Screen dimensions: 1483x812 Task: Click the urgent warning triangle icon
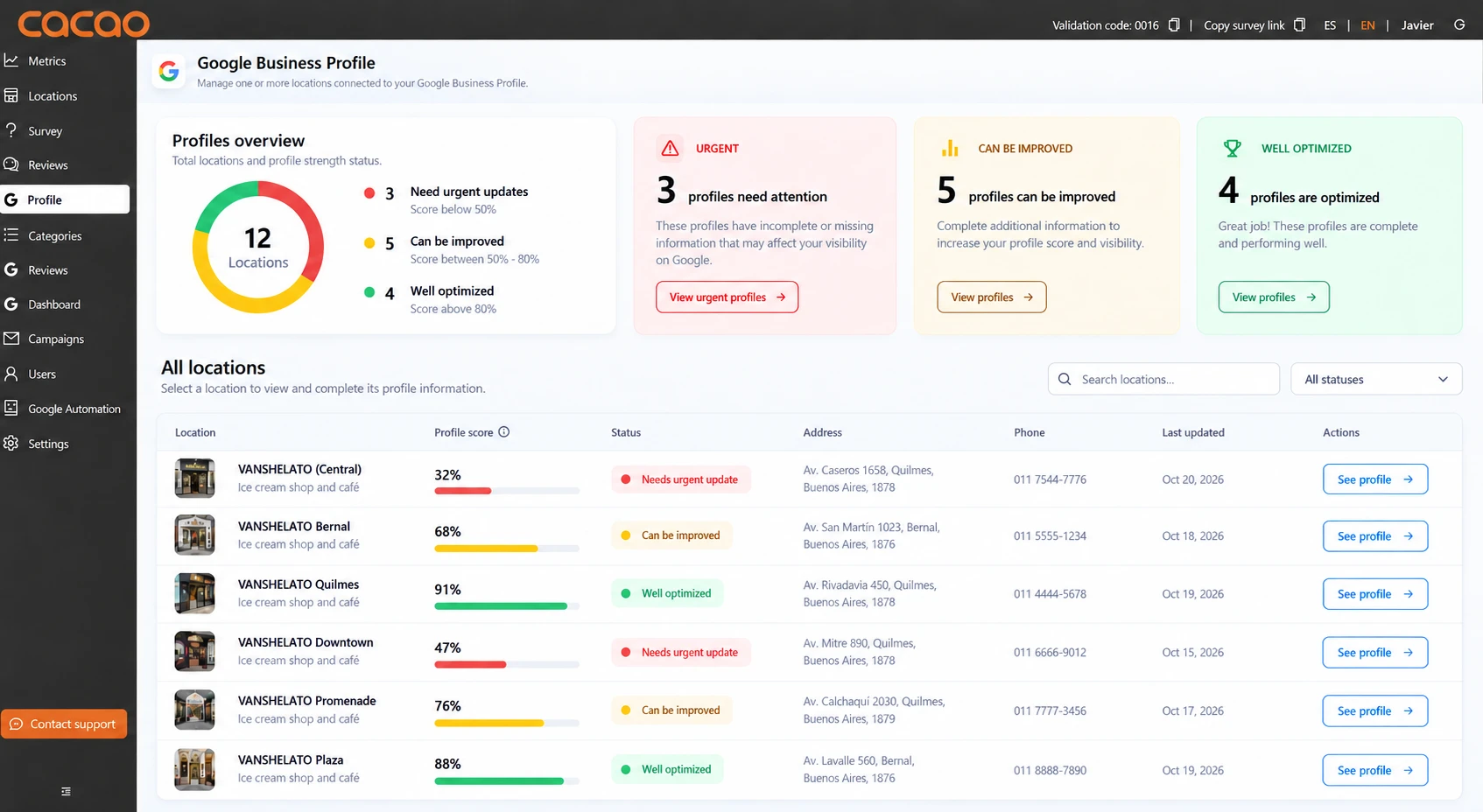pyautogui.click(x=671, y=148)
